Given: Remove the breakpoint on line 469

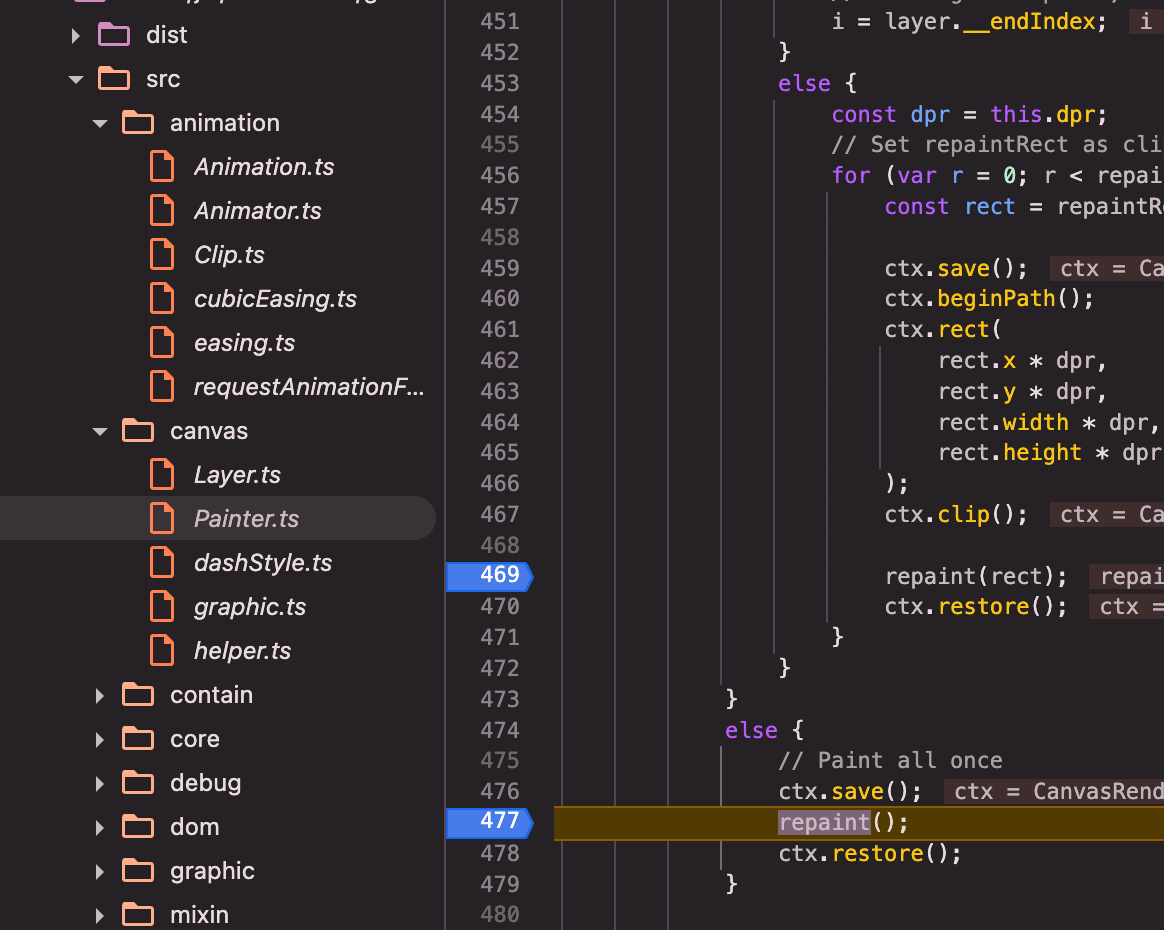Looking at the screenshot, I should [x=489, y=575].
